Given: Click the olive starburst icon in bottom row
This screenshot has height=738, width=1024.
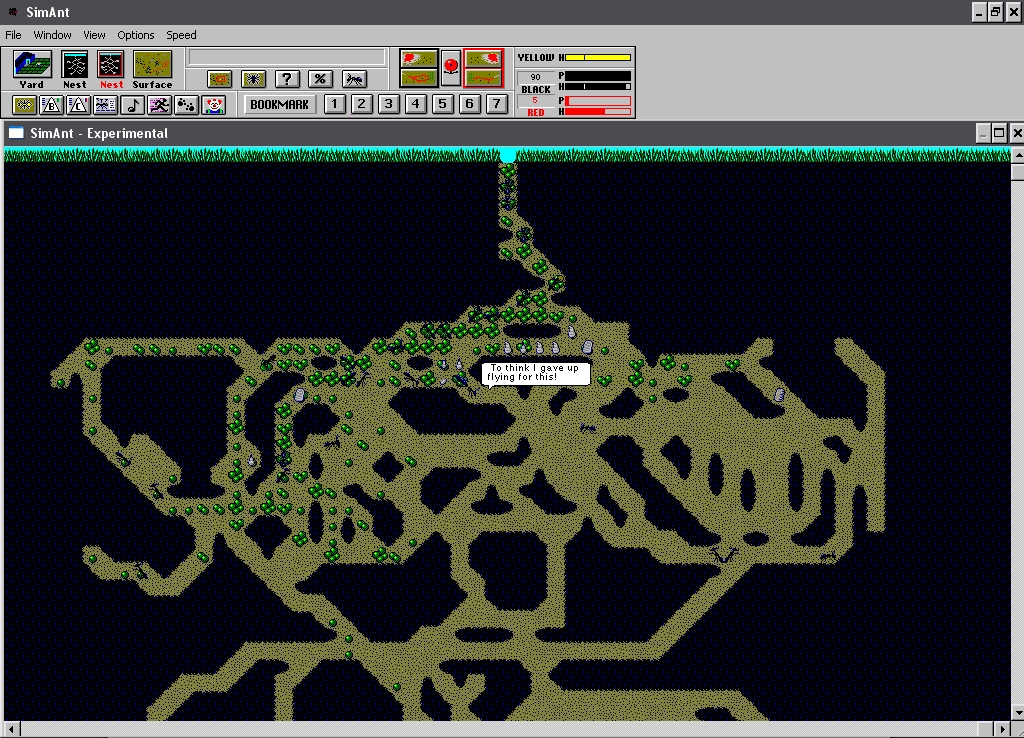Looking at the screenshot, I should coord(24,105).
